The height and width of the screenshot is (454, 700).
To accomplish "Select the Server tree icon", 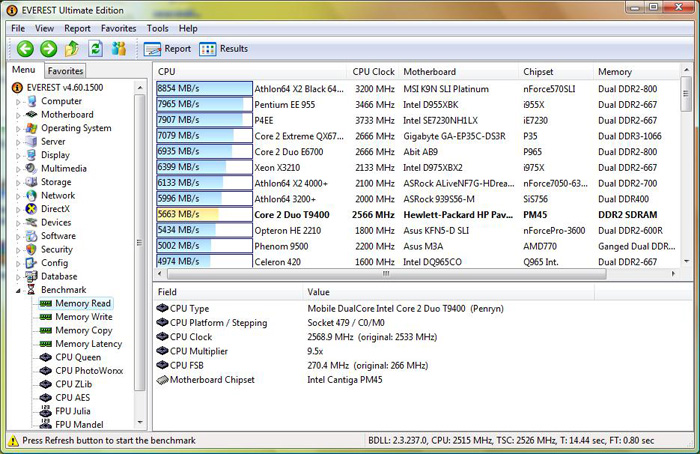I will [x=32, y=142].
